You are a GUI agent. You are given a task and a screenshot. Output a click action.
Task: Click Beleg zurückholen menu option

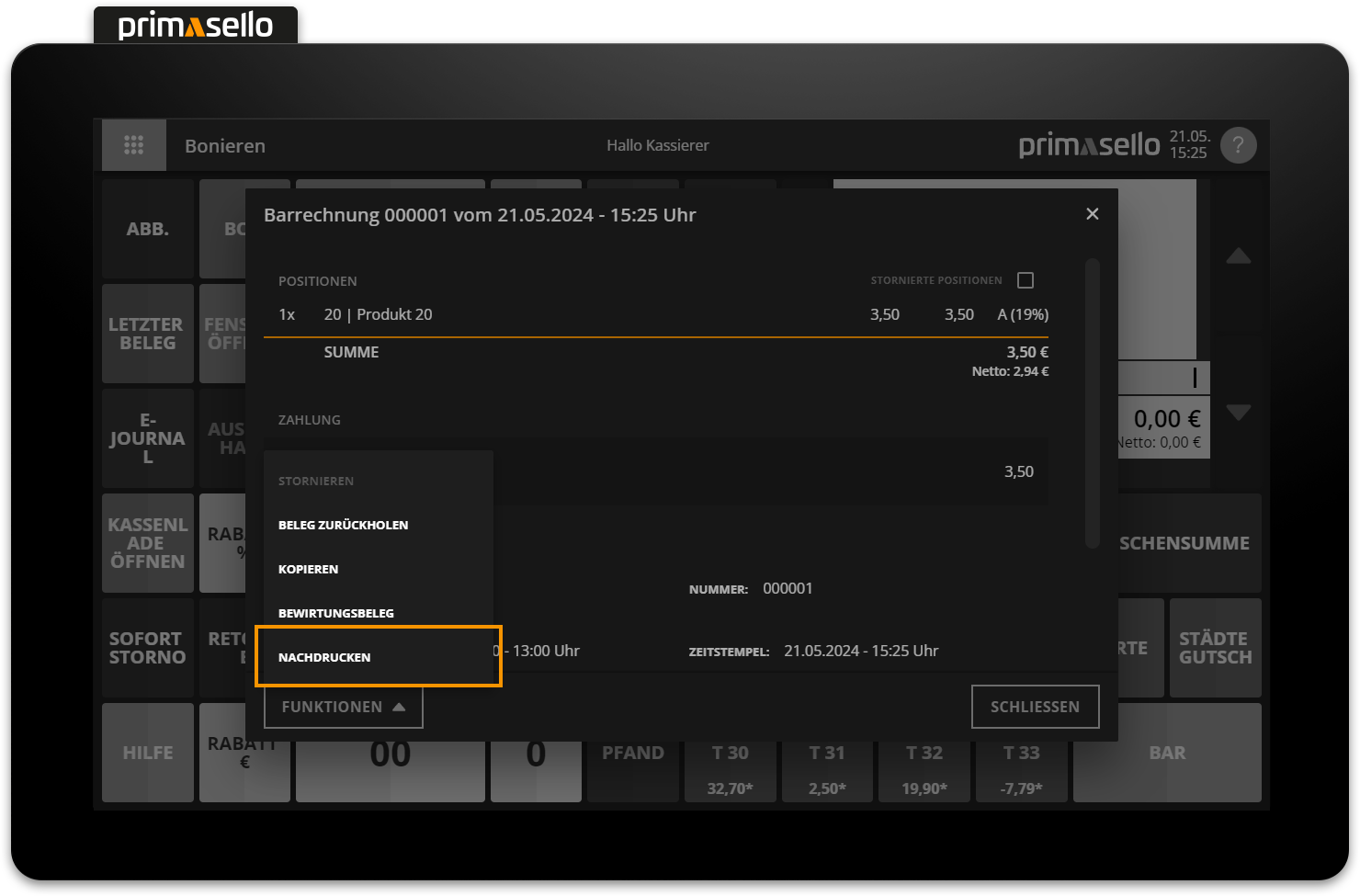tap(344, 525)
